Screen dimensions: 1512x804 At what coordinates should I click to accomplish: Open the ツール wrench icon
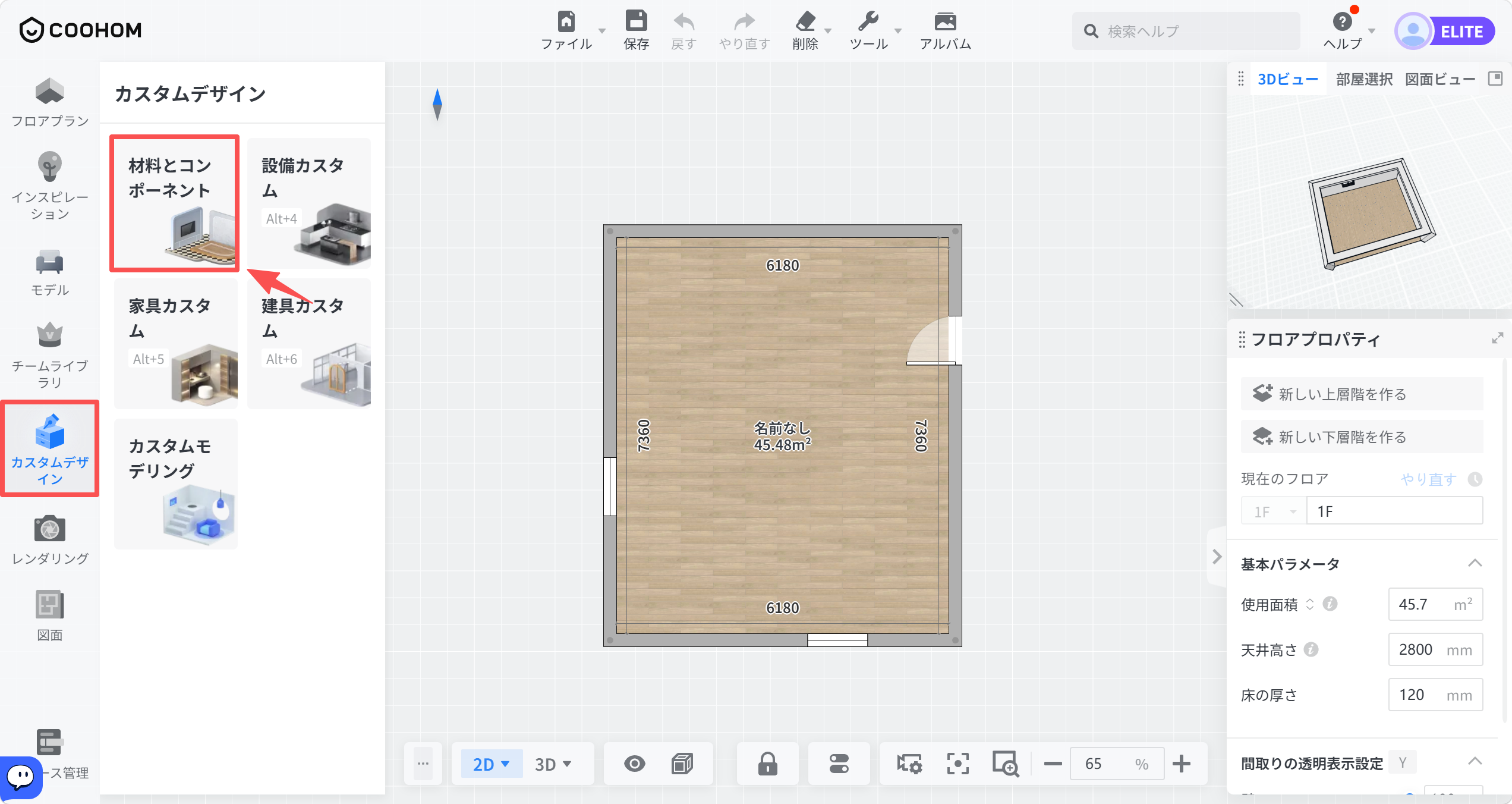click(x=868, y=30)
